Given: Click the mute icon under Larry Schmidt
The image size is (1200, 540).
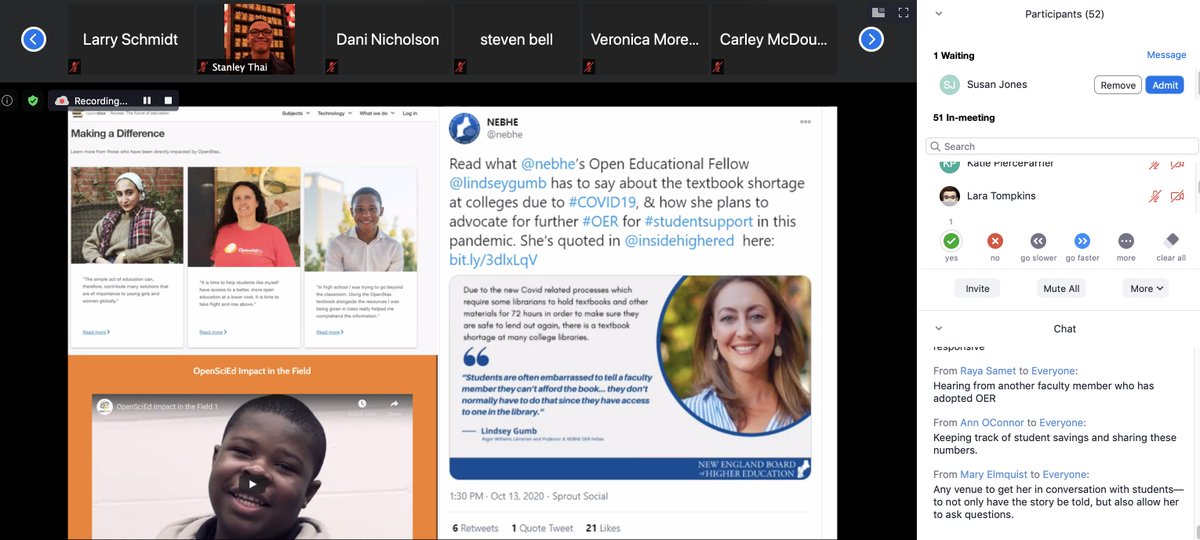Looking at the screenshot, I should (73, 67).
